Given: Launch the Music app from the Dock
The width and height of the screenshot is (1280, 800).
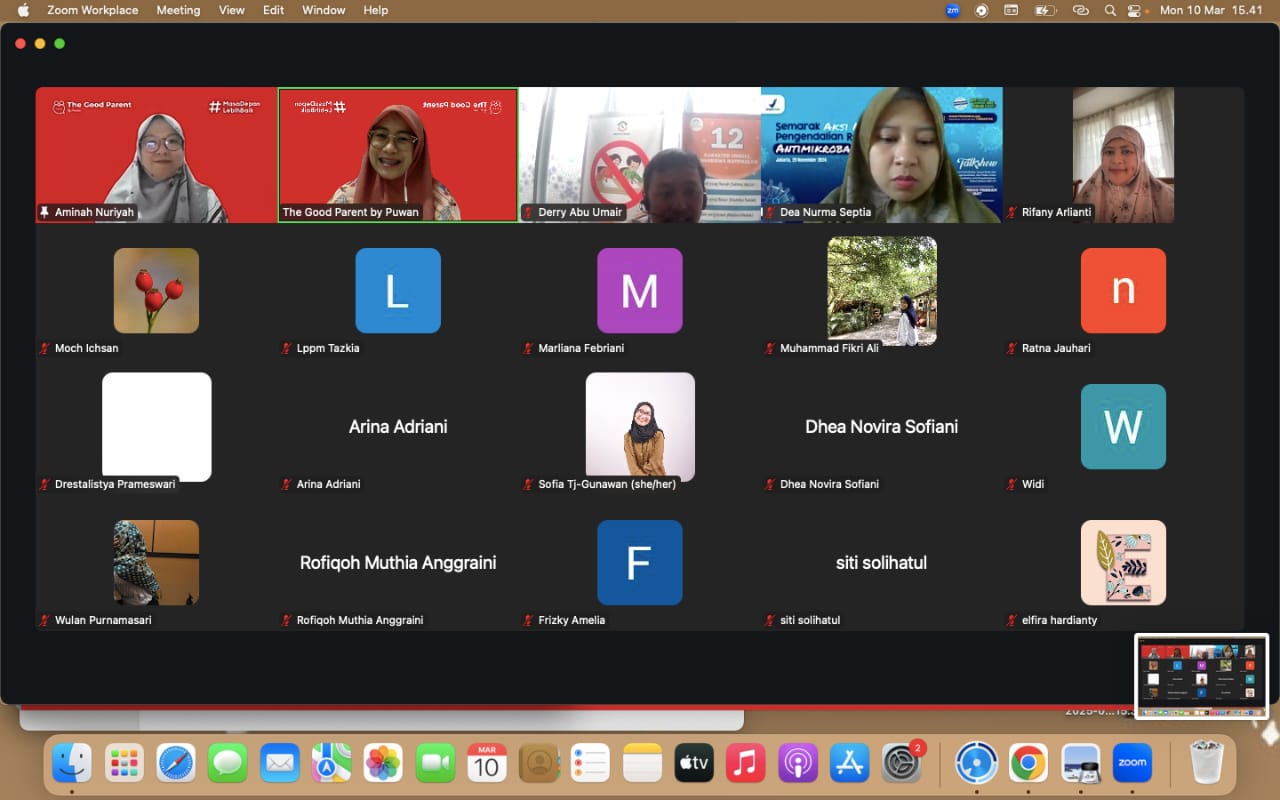Looking at the screenshot, I should pos(746,763).
